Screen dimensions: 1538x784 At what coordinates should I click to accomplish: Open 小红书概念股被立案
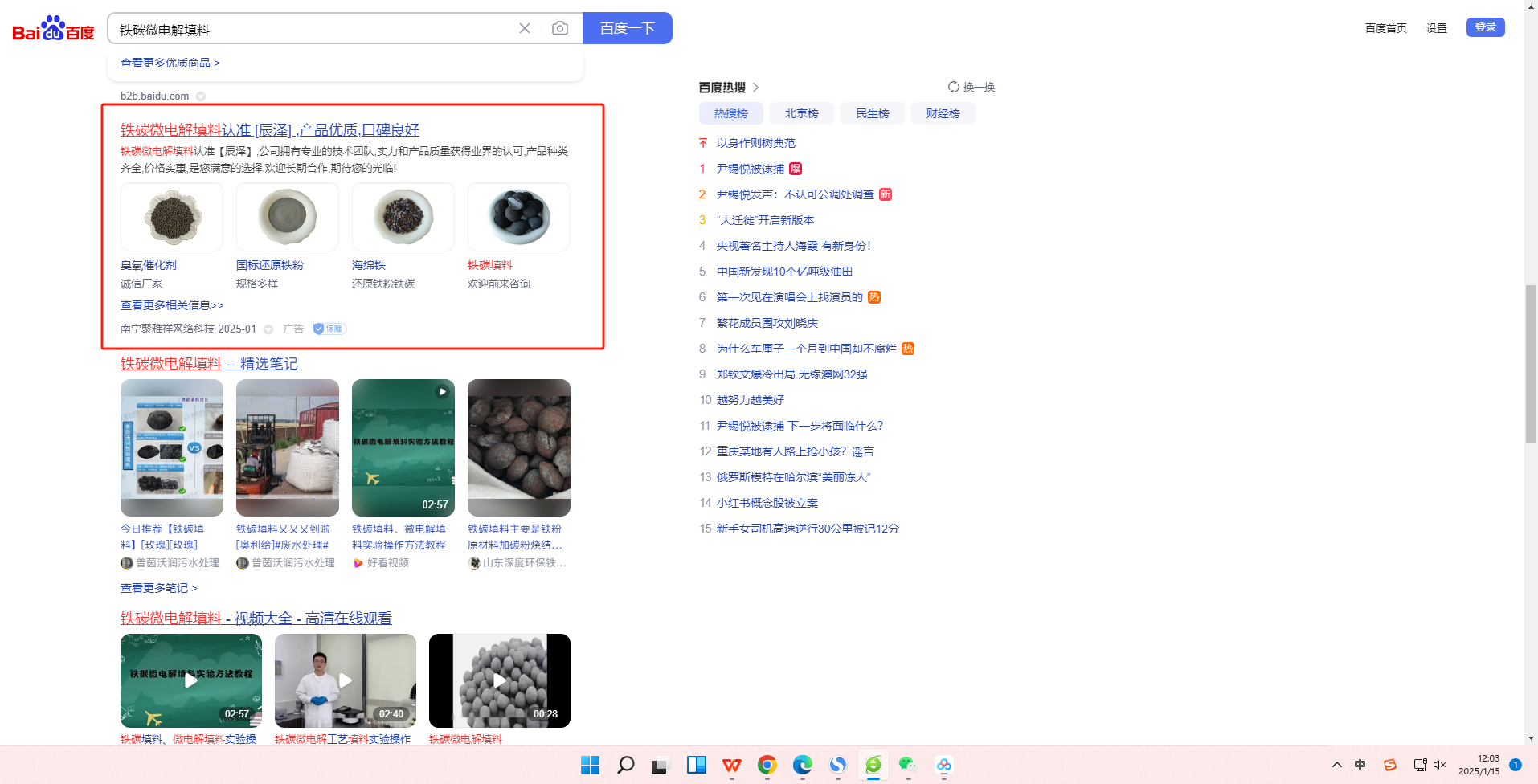pos(767,503)
